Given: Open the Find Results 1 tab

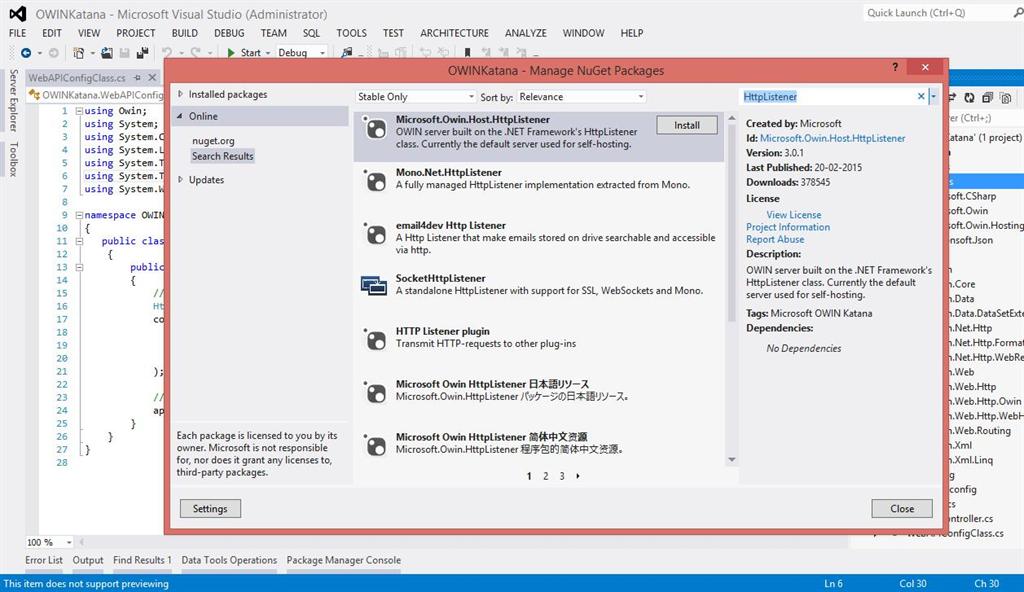Looking at the screenshot, I should click(142, 560).
